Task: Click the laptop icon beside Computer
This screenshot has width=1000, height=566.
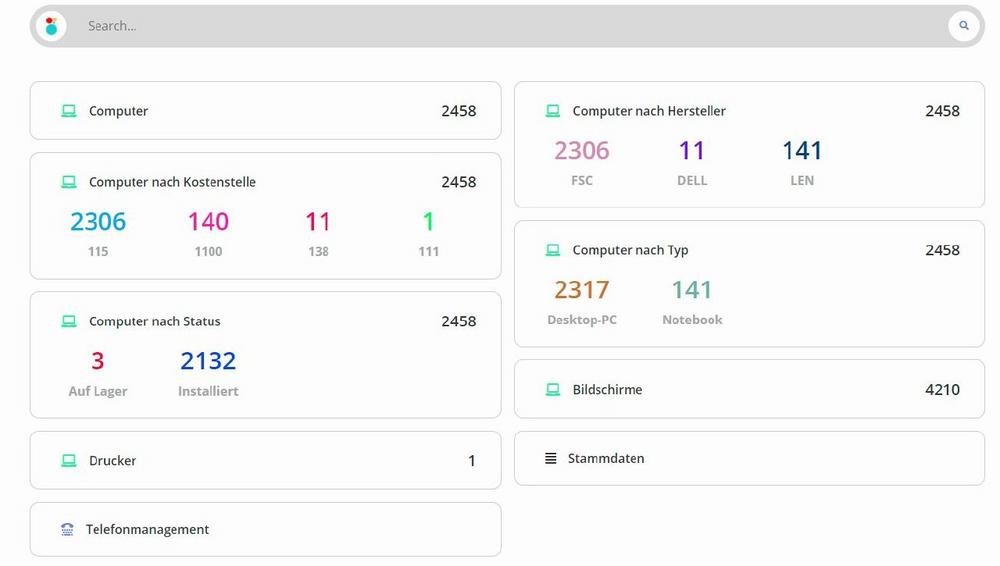Action: [69, 111]
